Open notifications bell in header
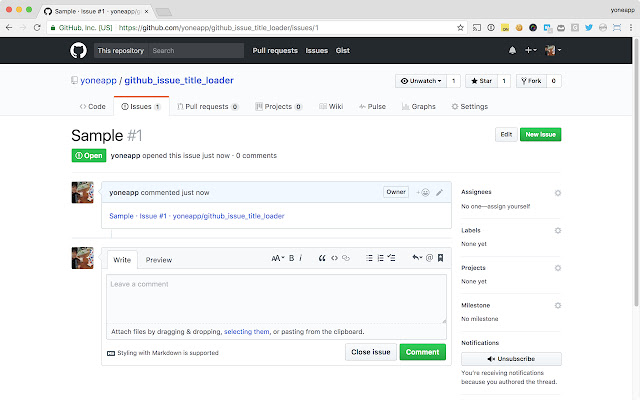640x400 pixels. click(x=512, y=50)
